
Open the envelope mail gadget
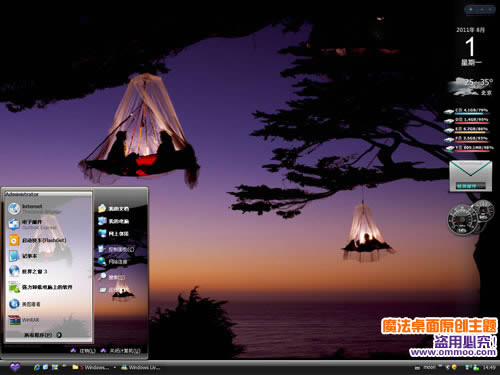tap(470, 176)
